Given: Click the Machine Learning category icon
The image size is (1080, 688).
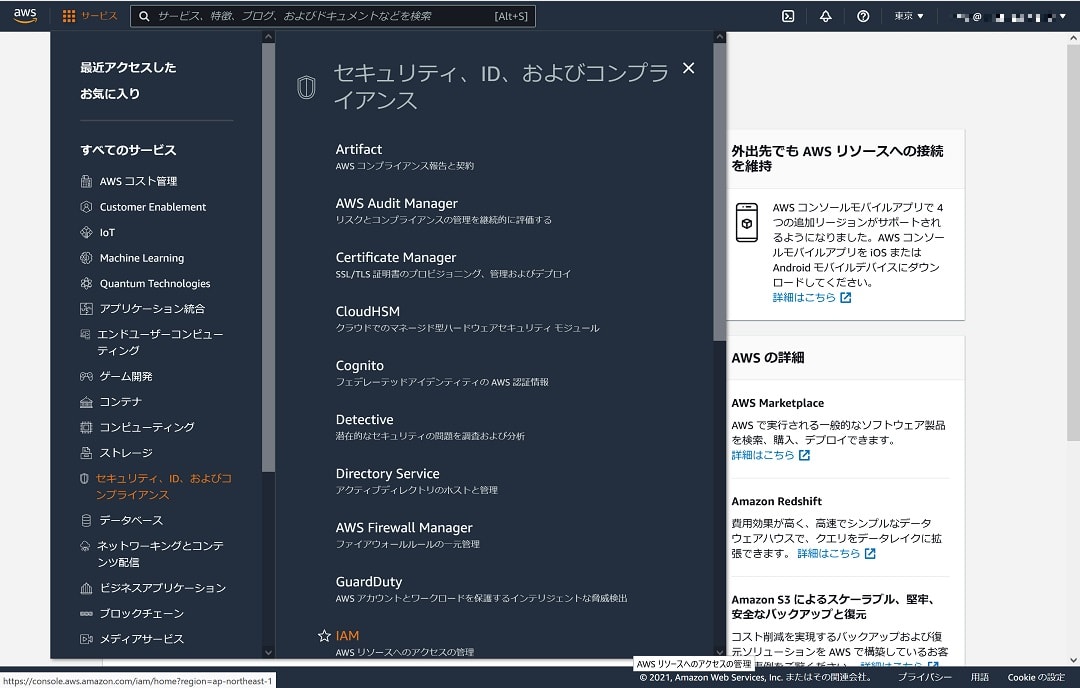Looking at the screenshot, I should (86, 258).
